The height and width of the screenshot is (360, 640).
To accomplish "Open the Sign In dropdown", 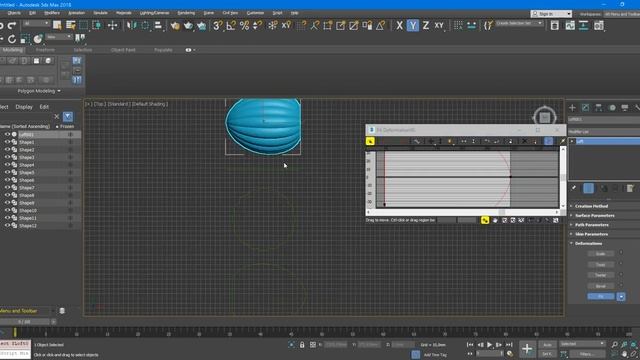I will coord(551,14).
